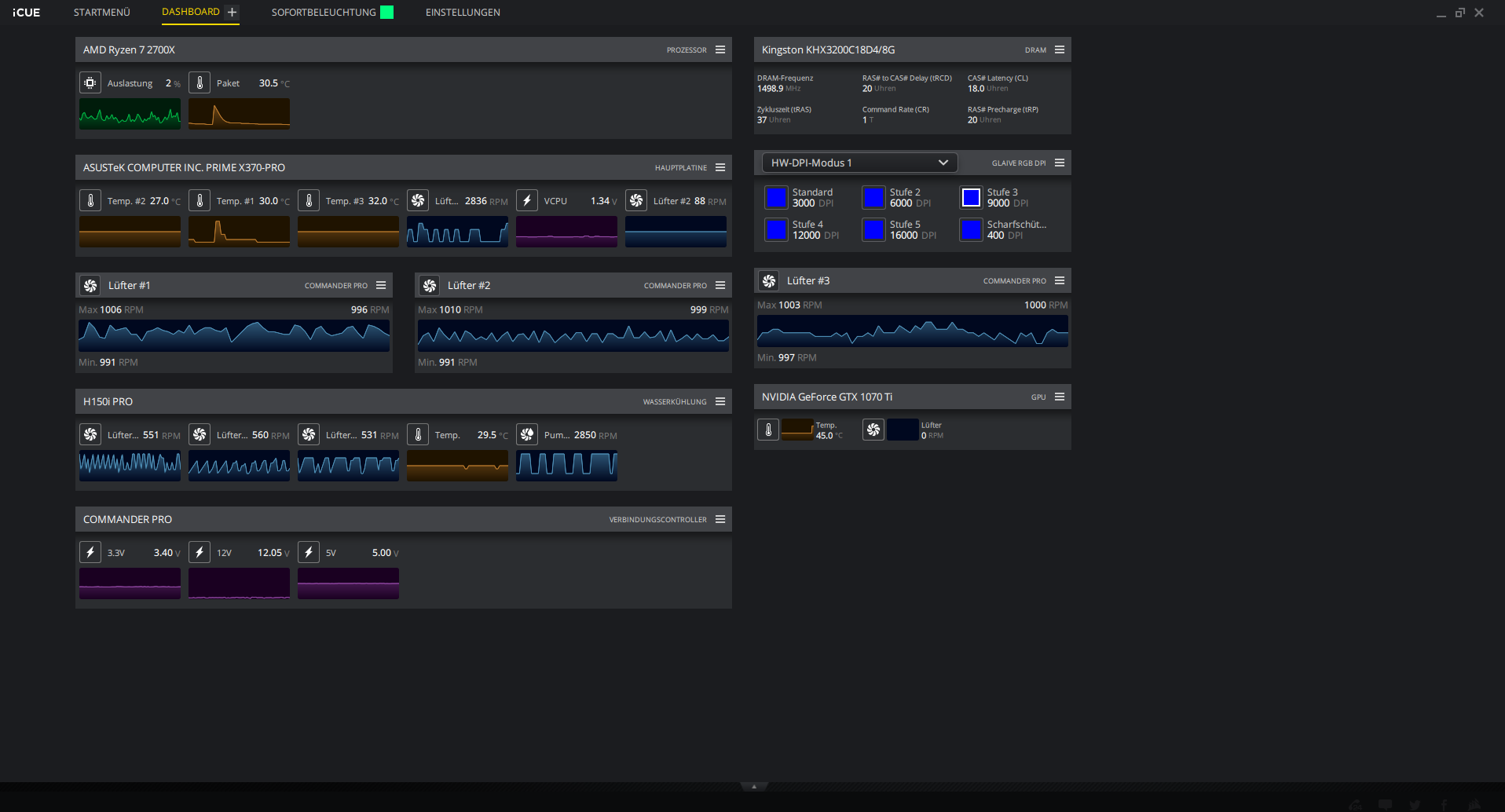Screen dimensions: 1505x812
Task: Click the GeForce GPU fan icon
Action: 873,430
